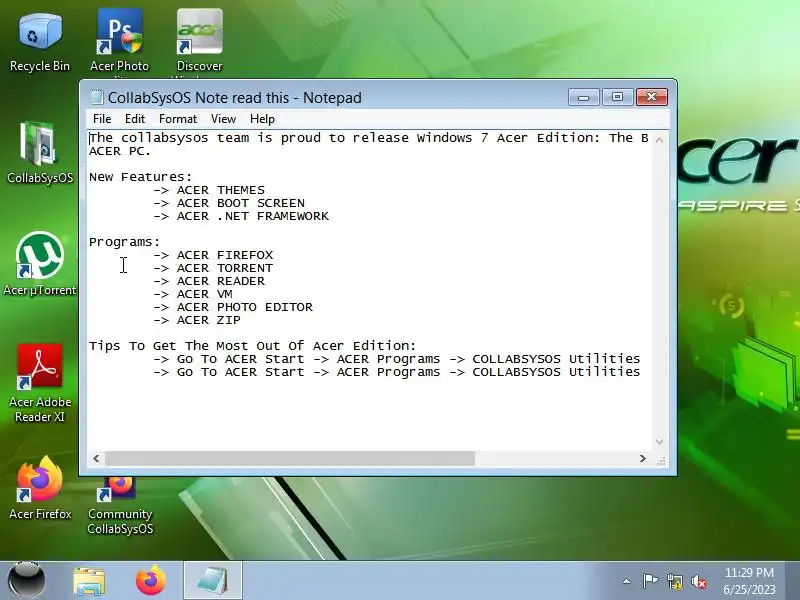Click the muted volume tray icon
Screen dimensions: 800x600
pos(699,581)
